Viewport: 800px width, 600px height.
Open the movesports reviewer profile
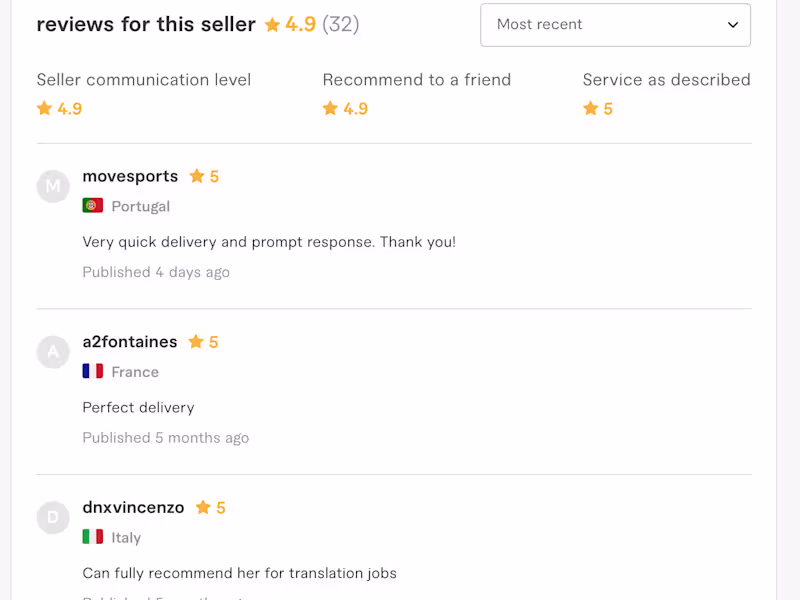point(130,176)
